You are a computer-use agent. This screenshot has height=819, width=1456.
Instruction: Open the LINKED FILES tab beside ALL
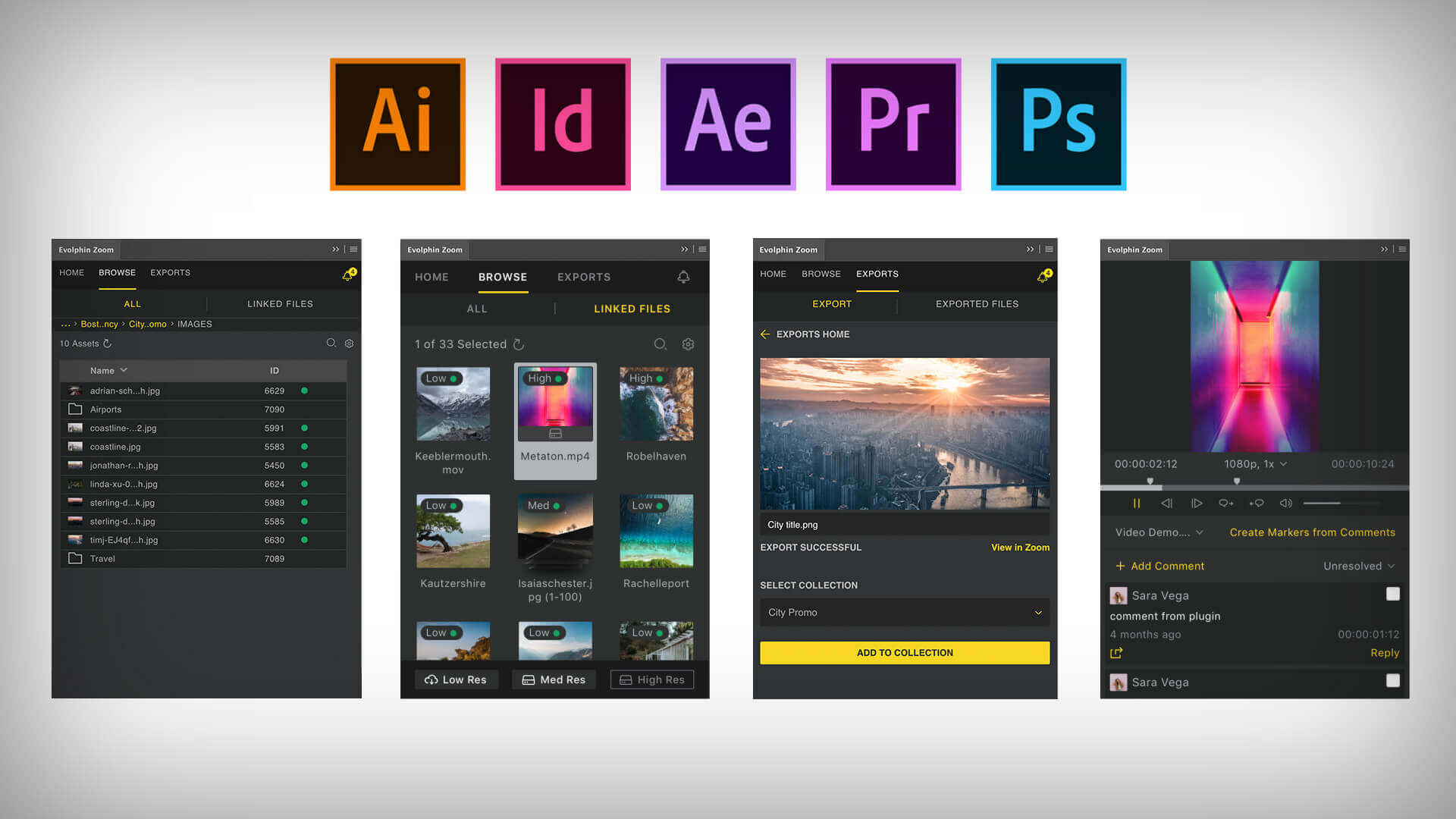(280, 304)
